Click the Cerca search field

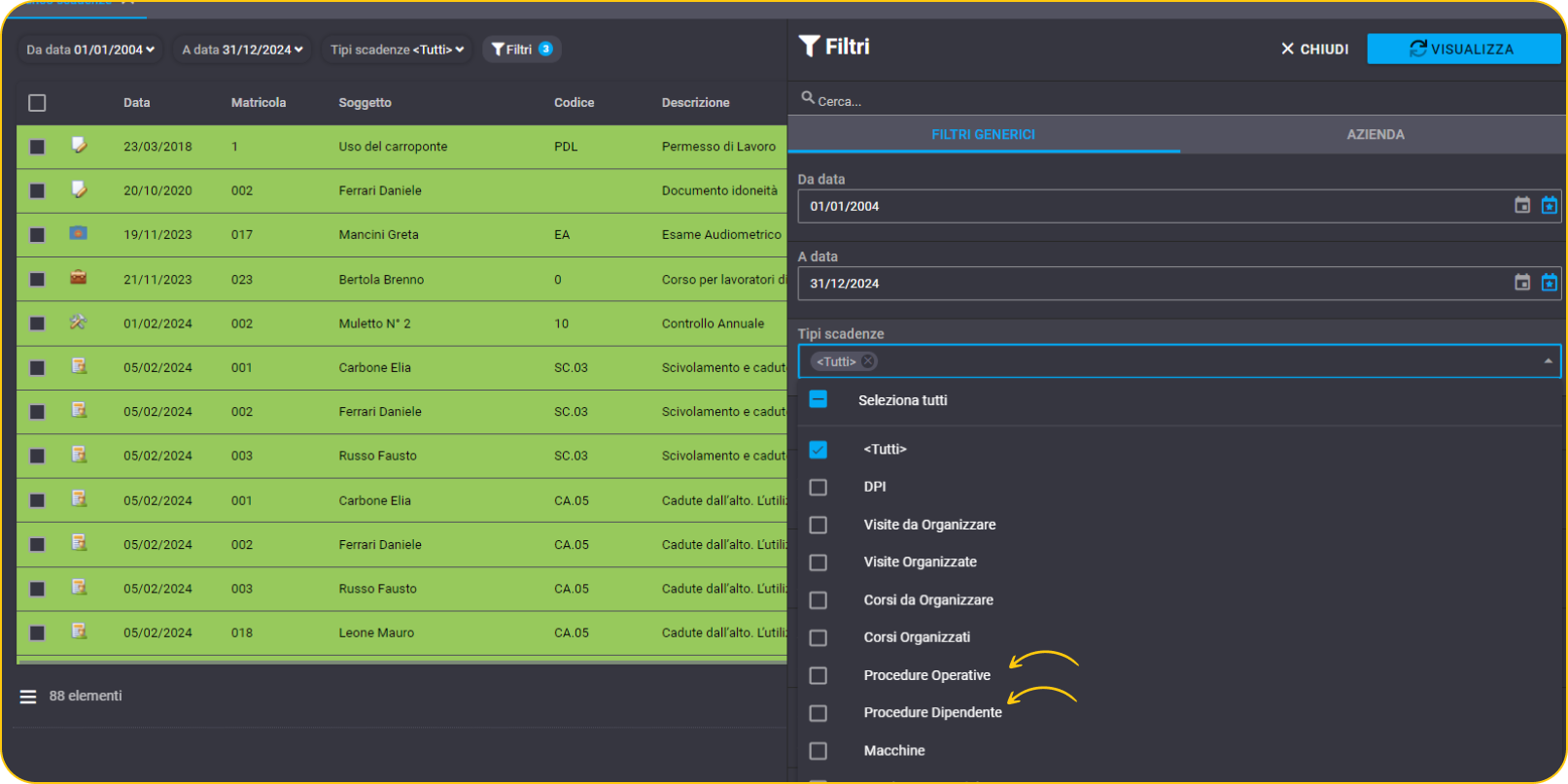click(1176, 100)
